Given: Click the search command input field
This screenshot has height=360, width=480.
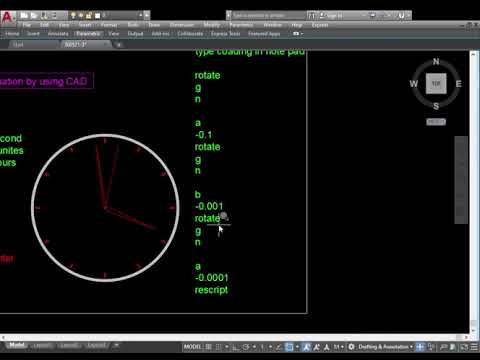Looking at the screenshot, I should 268,15.
